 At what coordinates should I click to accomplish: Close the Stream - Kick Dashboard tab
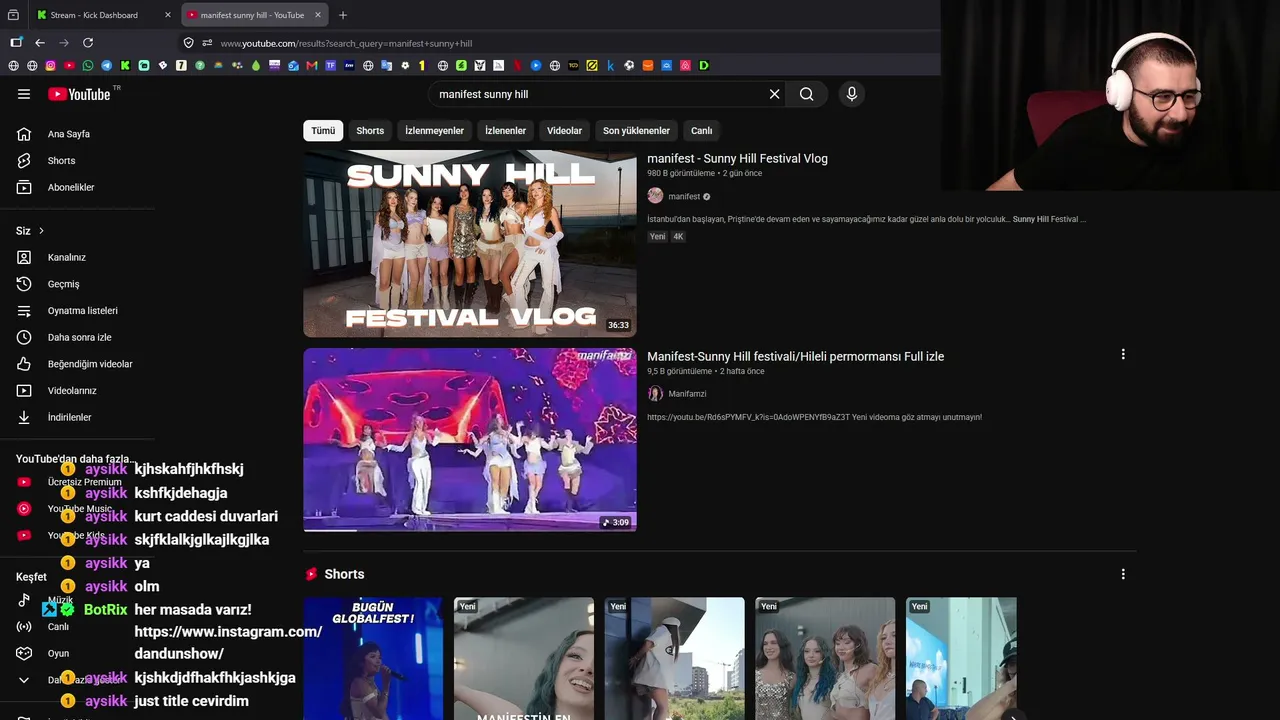point(167,15)
